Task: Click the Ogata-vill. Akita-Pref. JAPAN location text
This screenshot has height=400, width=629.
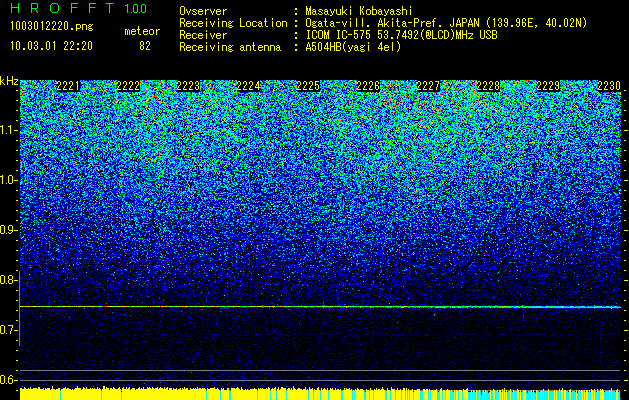Action: coord(446,23)
